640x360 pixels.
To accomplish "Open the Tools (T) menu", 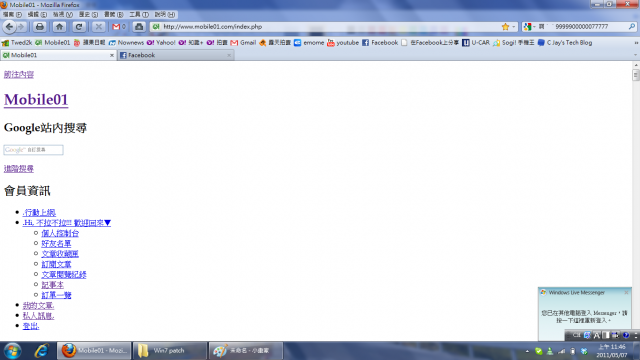I will click(x=139, y=14).
